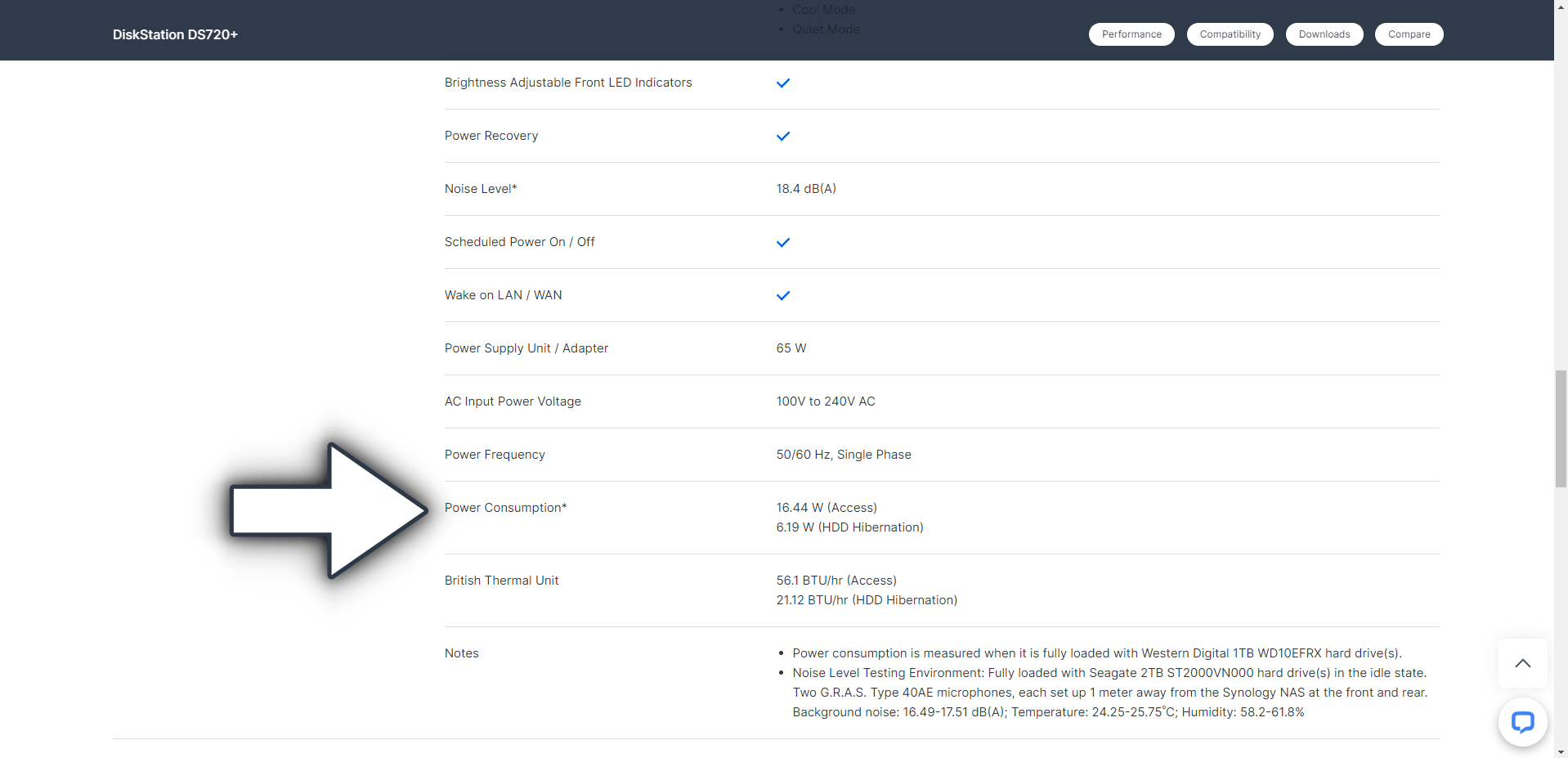The image size is (1568, 758).
Task: Select the 'Notes' row label
Action: point(462,653)
